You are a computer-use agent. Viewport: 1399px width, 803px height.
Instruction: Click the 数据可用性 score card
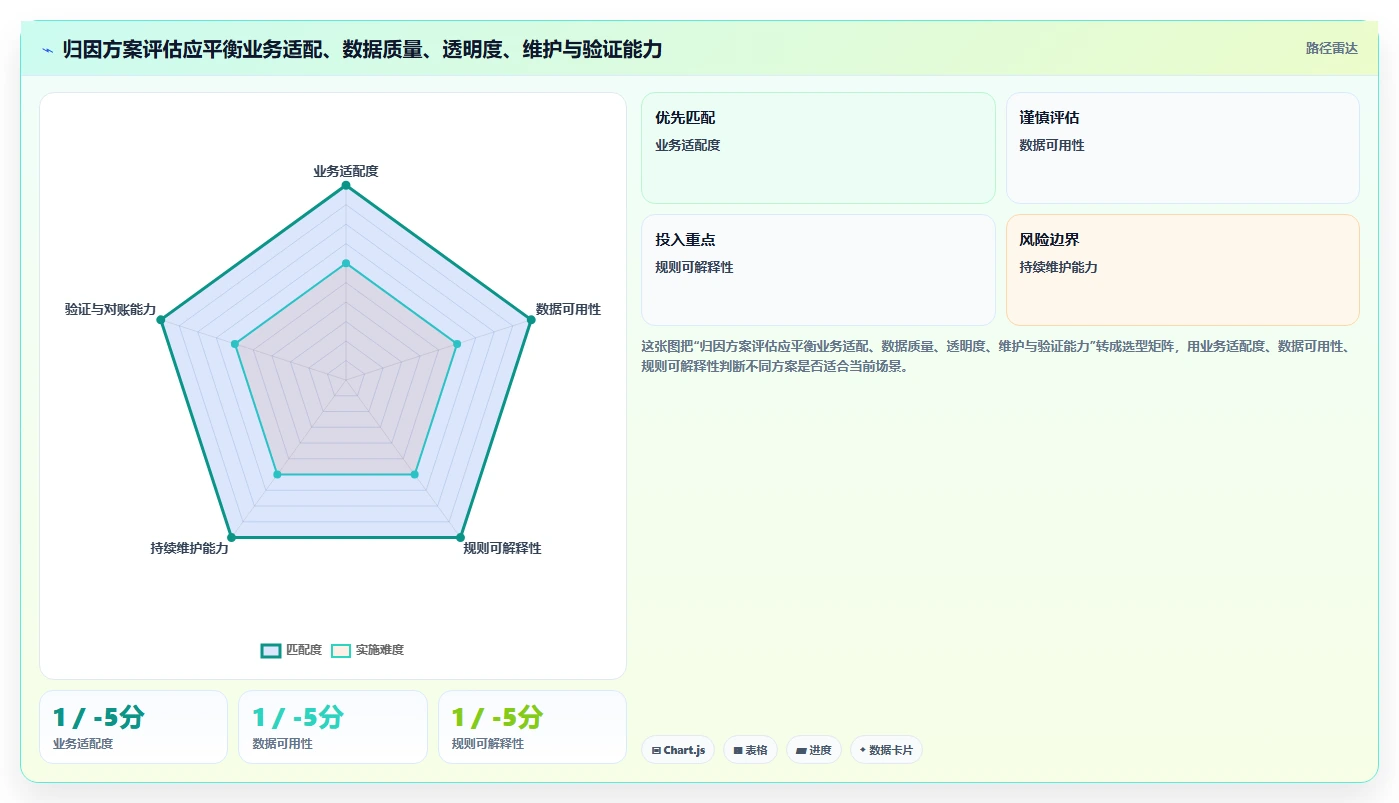click(333, 727)
